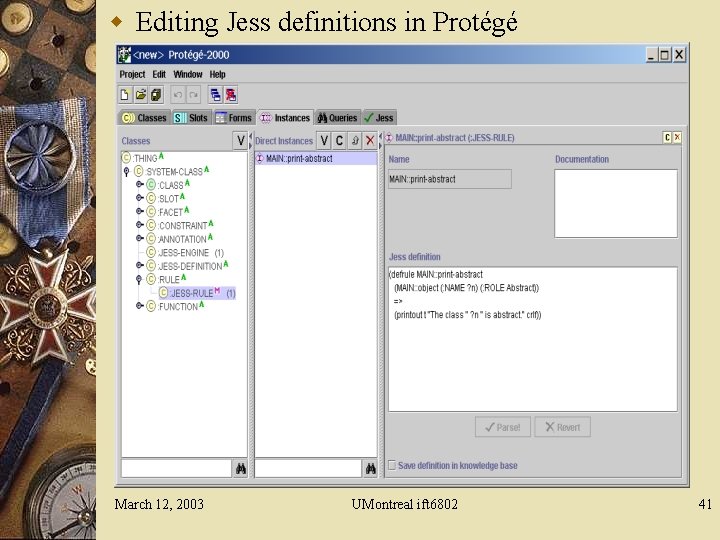This screenshot has width=720, height=540.
Task: Click the Save Project toolbar icon
Action: point(156,95)
